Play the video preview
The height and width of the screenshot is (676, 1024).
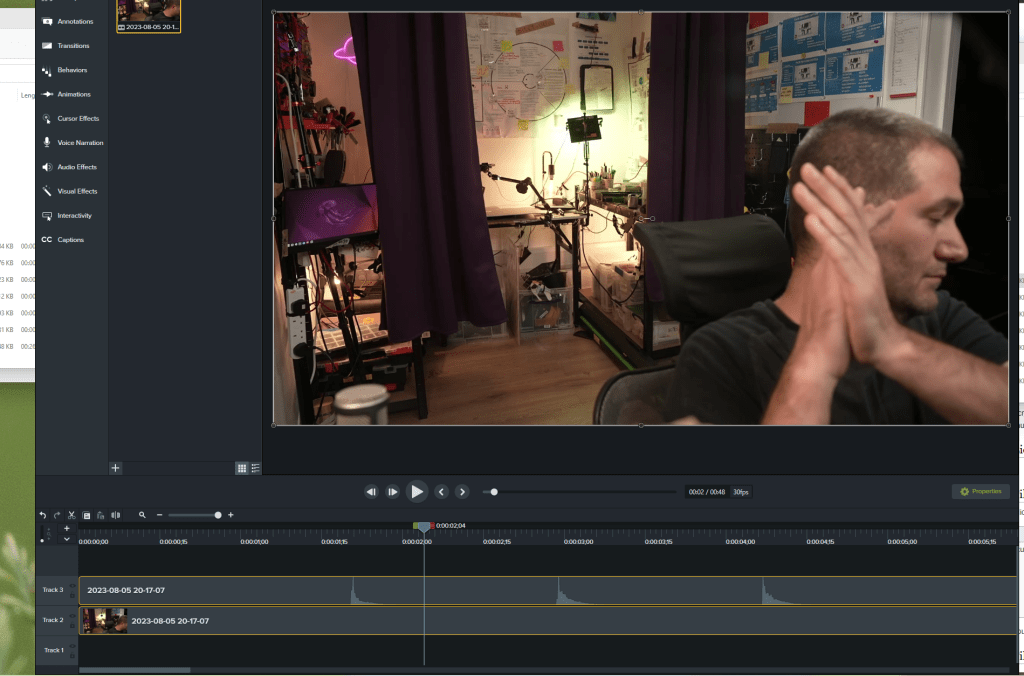(x=417, y=492)
